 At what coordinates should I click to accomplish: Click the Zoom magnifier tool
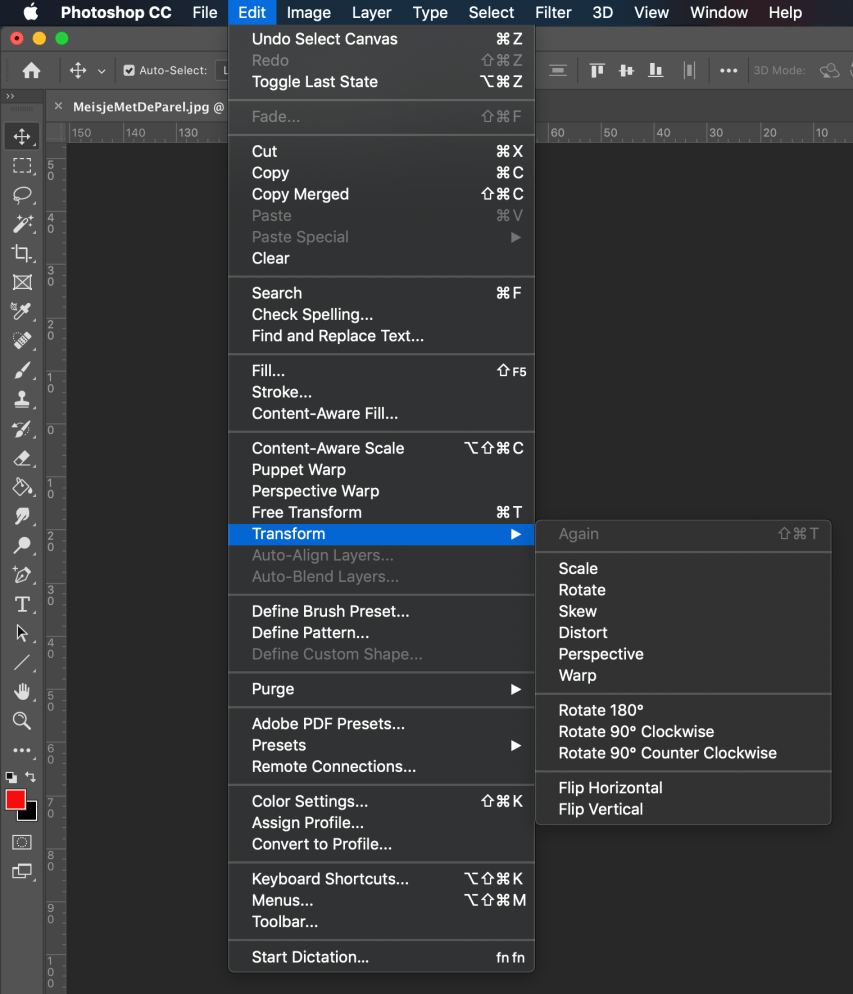(22, 721)
